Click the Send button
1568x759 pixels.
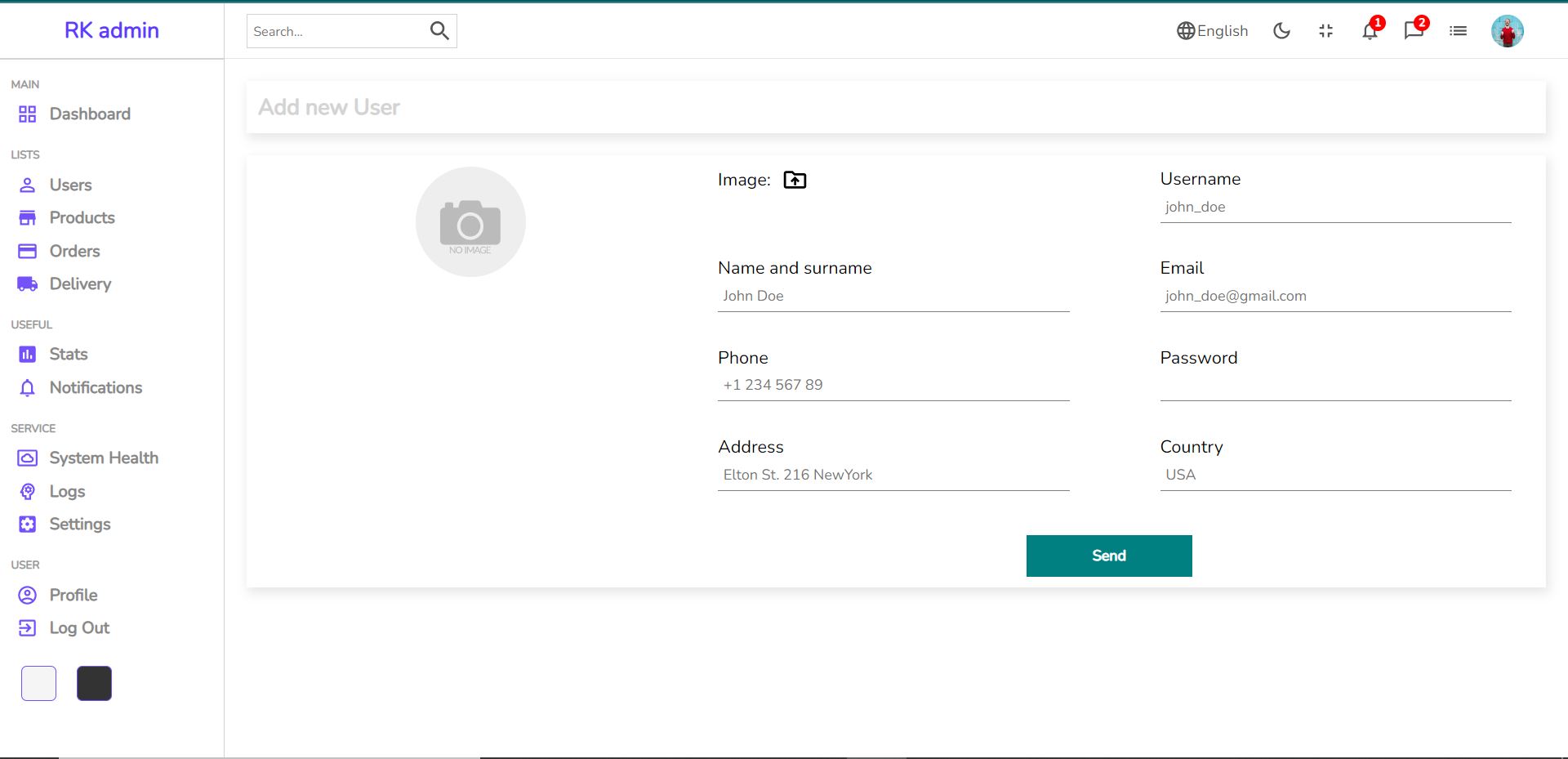[1108, 556]
